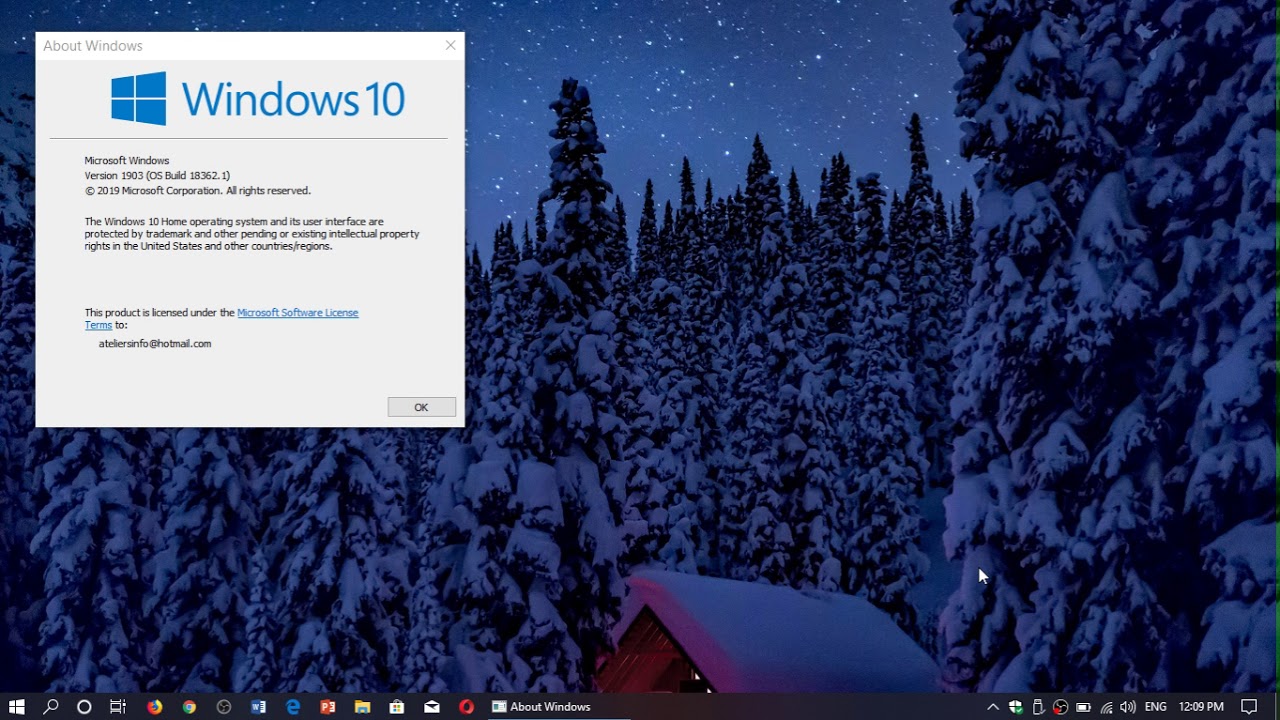
Task: Open the Windows Start menu
Action: point(16,707)
